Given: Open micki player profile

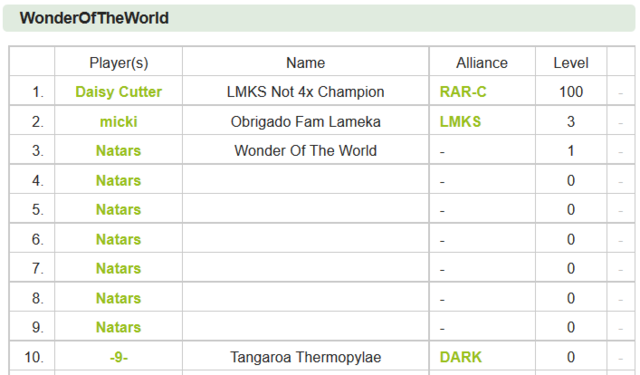Looking at the screenshot, I should [x=118, y=122].
